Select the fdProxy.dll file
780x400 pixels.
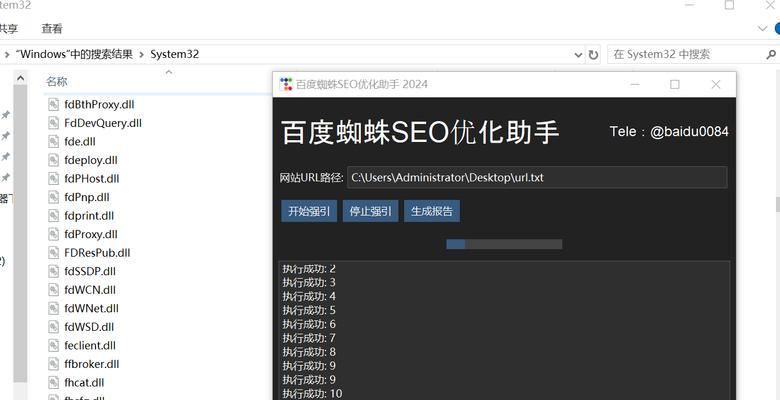91,234
